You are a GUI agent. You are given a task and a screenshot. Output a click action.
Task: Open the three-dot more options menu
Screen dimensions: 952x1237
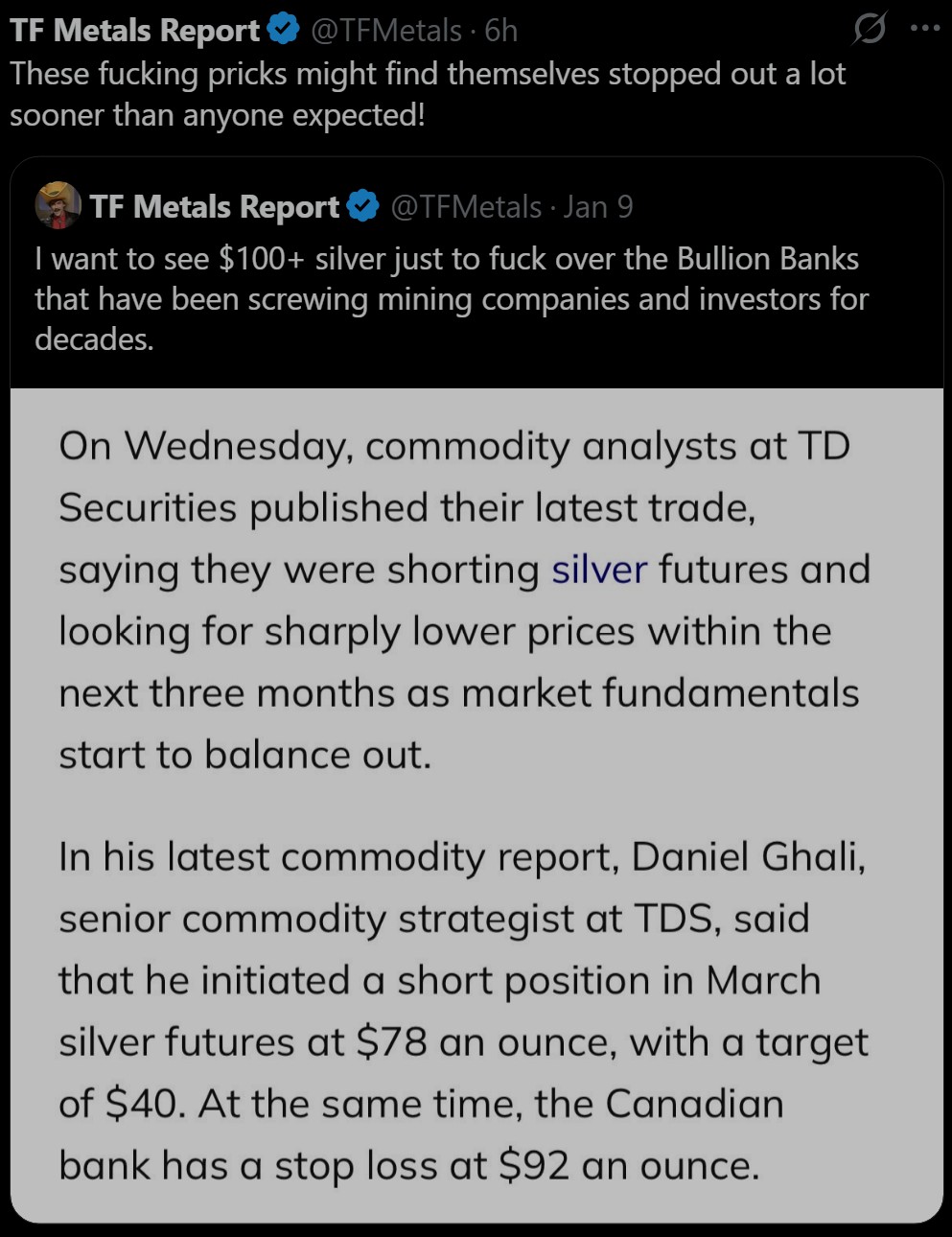[x=925, y=29]
